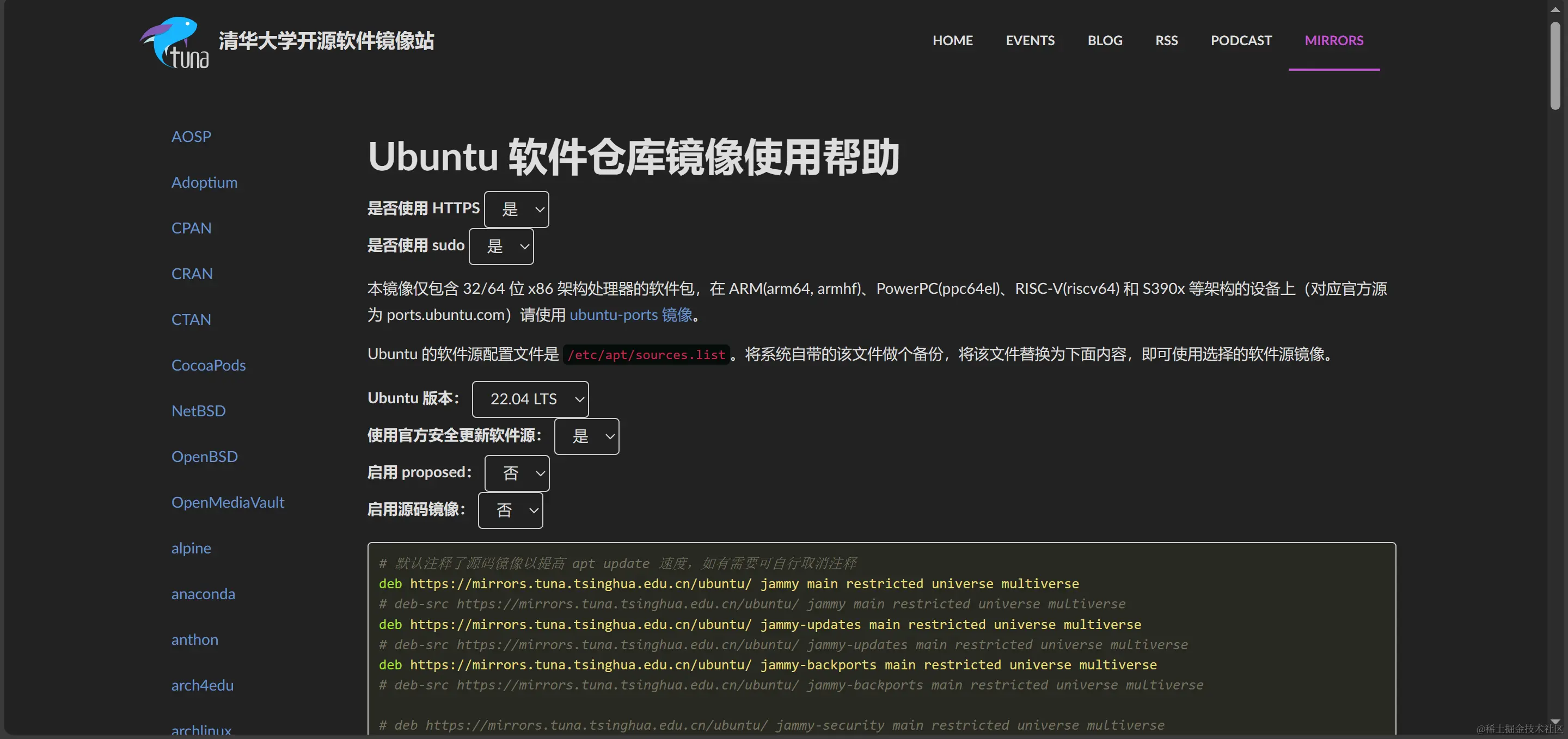Open the AOSP mirror help
This screenshot has width=1568, height=739.
point(191,137)
